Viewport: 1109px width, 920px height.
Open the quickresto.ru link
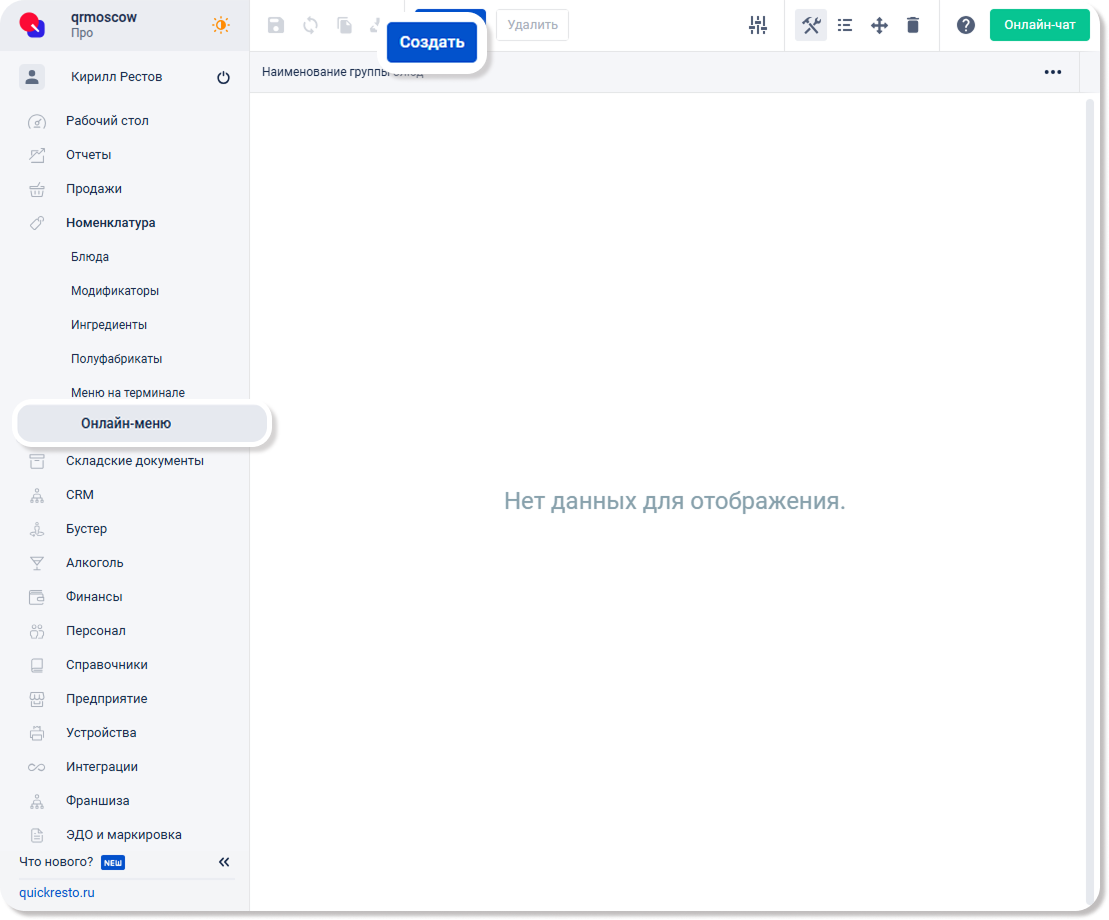[x=57, y=893]
